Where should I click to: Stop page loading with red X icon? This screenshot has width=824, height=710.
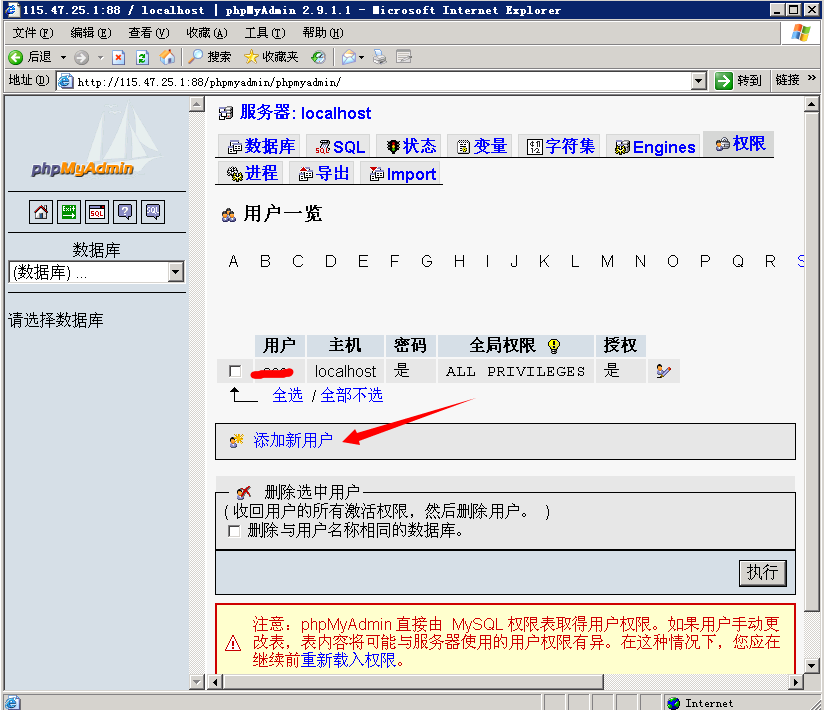click(119, 57)
